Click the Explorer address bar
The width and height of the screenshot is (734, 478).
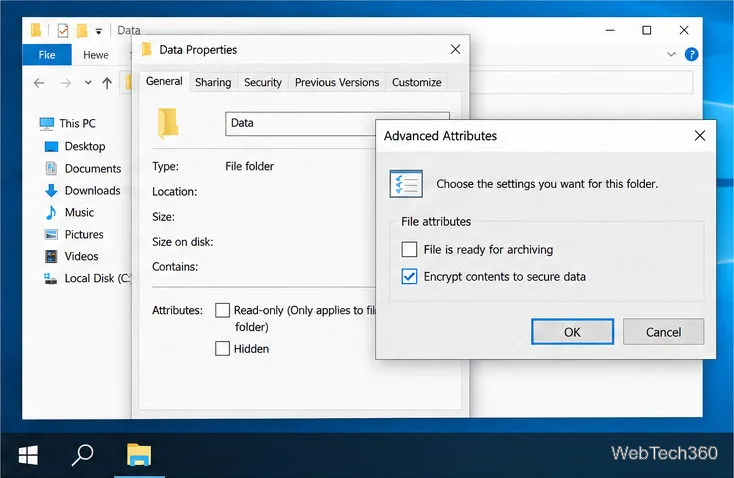click(580, 82)
